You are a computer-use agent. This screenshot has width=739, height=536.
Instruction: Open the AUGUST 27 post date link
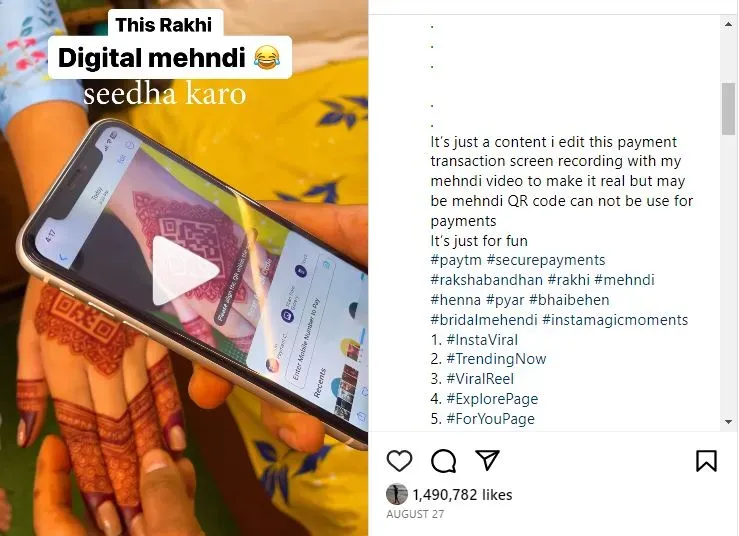415,514
